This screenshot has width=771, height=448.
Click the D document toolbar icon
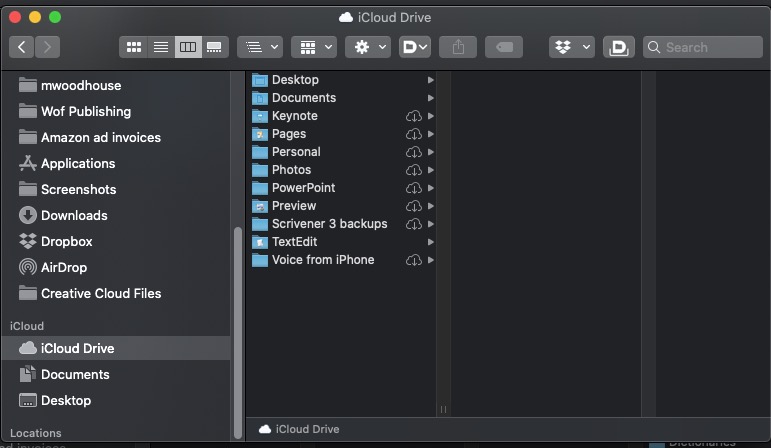pos(619,47)
